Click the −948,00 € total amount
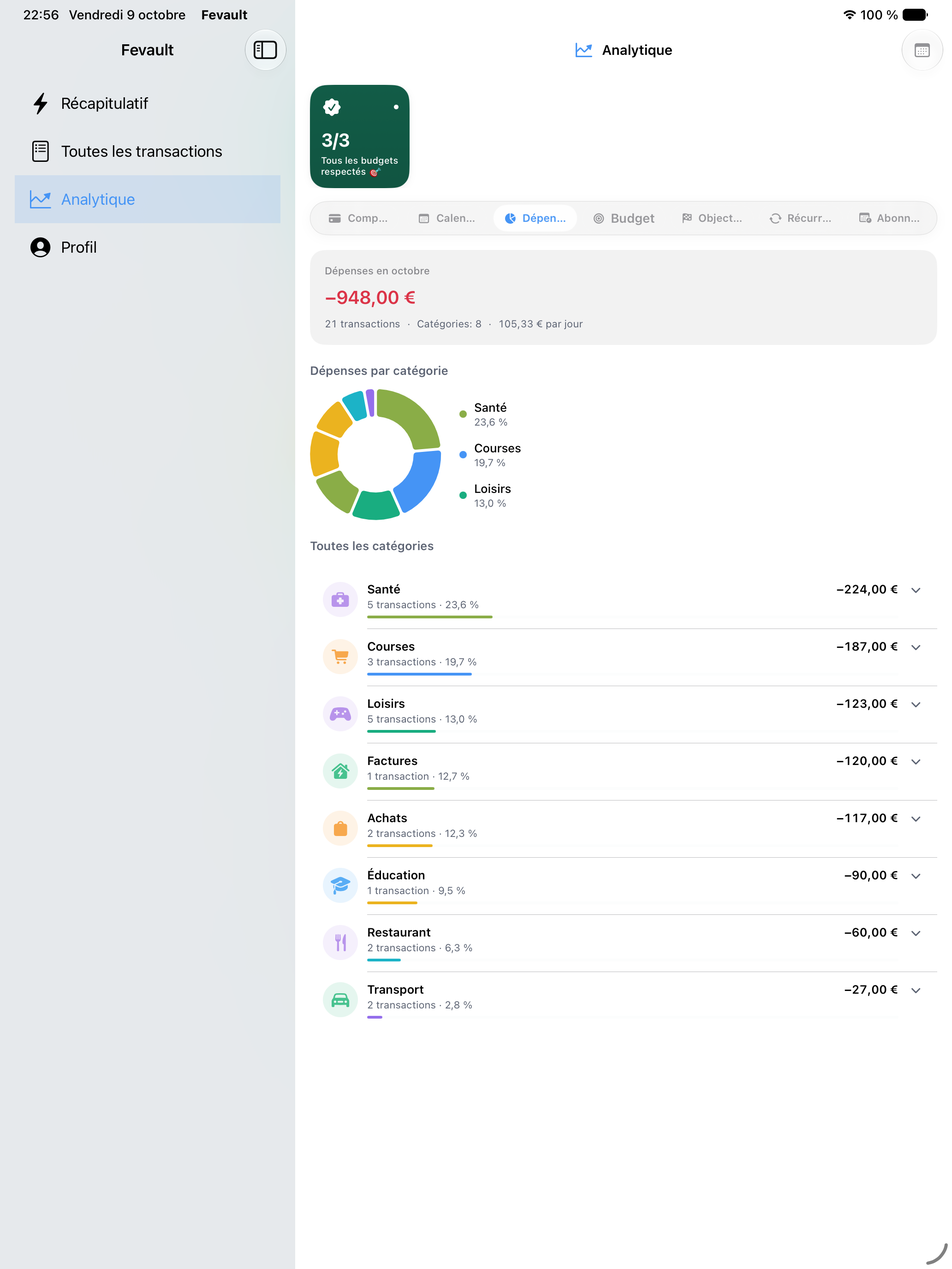The image size is (952, 1269). coord(370,297)
